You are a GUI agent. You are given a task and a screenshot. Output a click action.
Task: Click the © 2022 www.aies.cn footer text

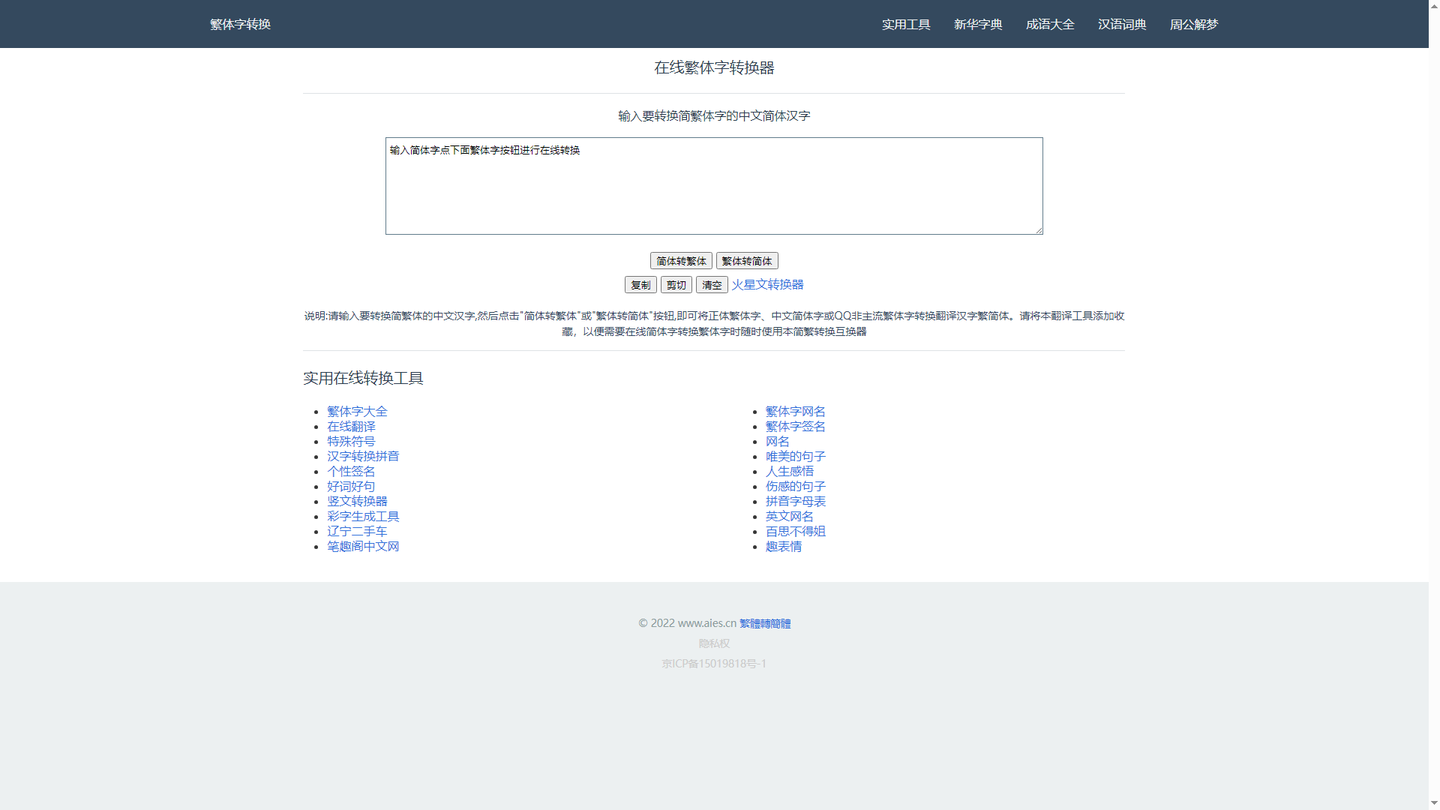pyautogui.click(x=687, y=623)
